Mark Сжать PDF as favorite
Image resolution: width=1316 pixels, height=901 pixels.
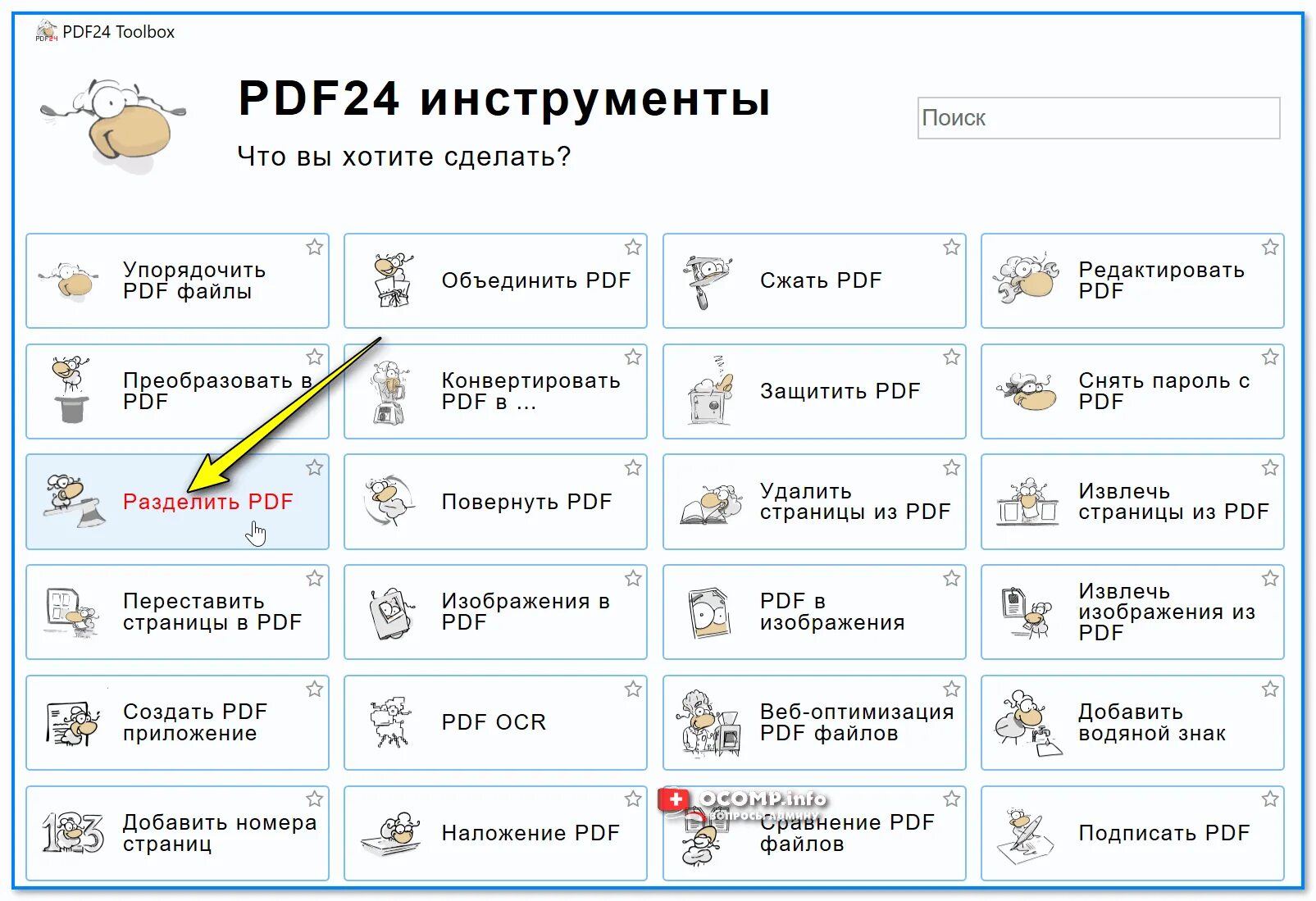(x=951, y=247)
